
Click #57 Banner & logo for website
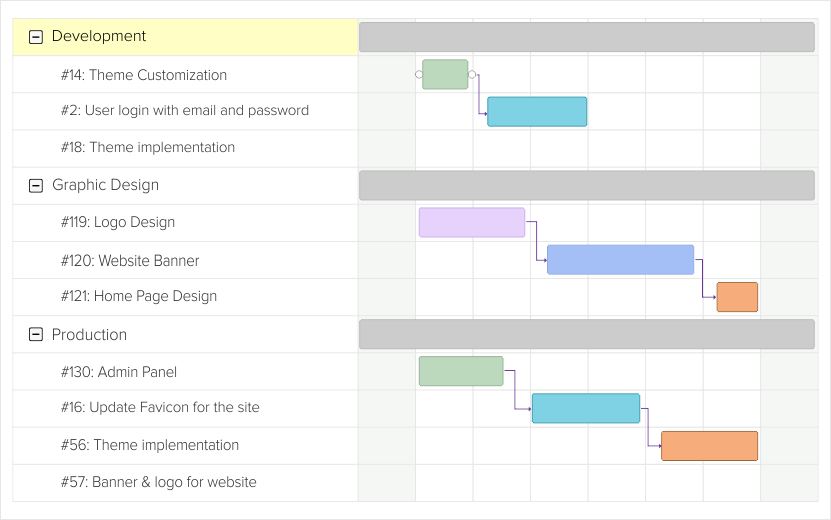[x=158, y=482]
